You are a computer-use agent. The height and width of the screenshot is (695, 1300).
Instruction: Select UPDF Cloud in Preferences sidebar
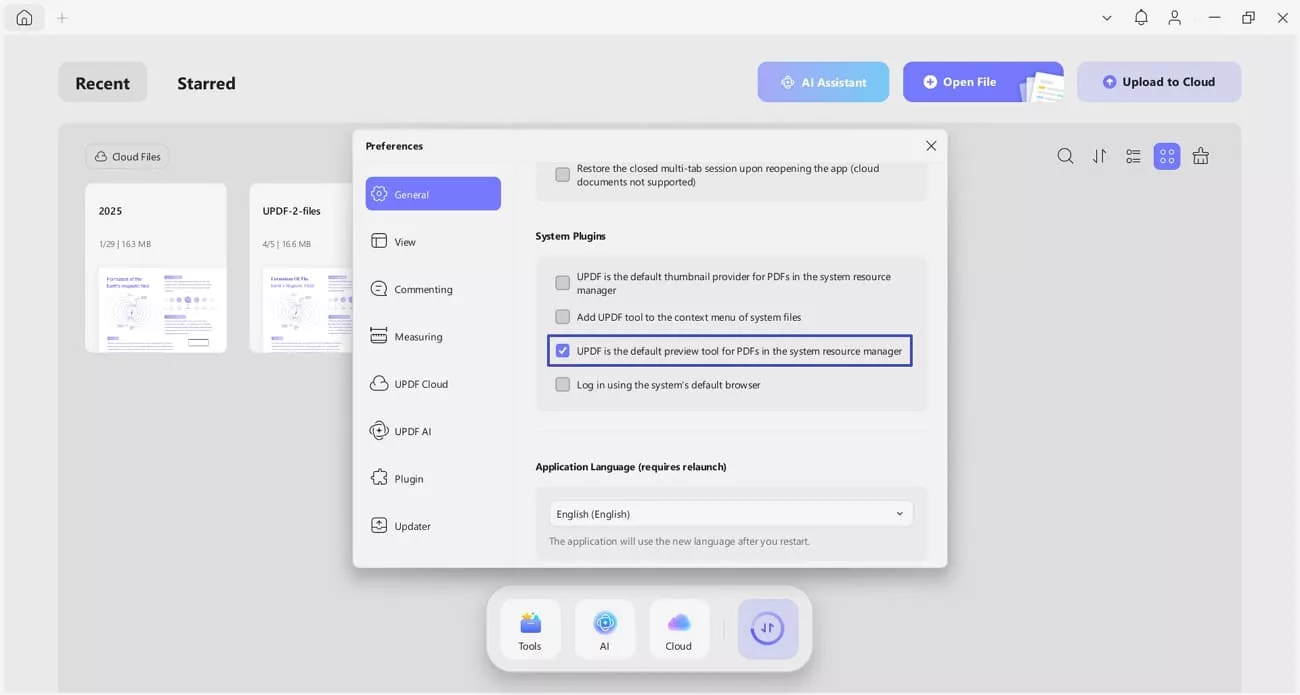pos(433,384)
